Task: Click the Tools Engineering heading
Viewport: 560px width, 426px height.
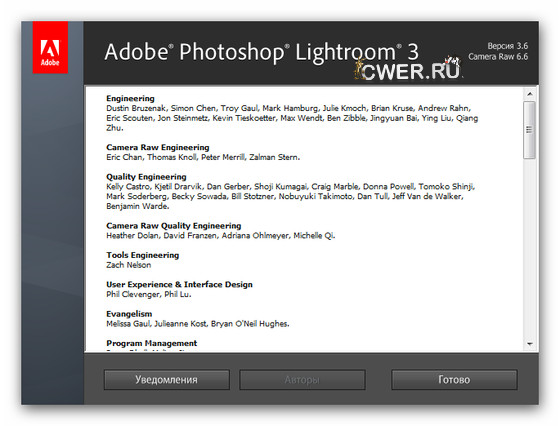Action: [x=142, y=255]
